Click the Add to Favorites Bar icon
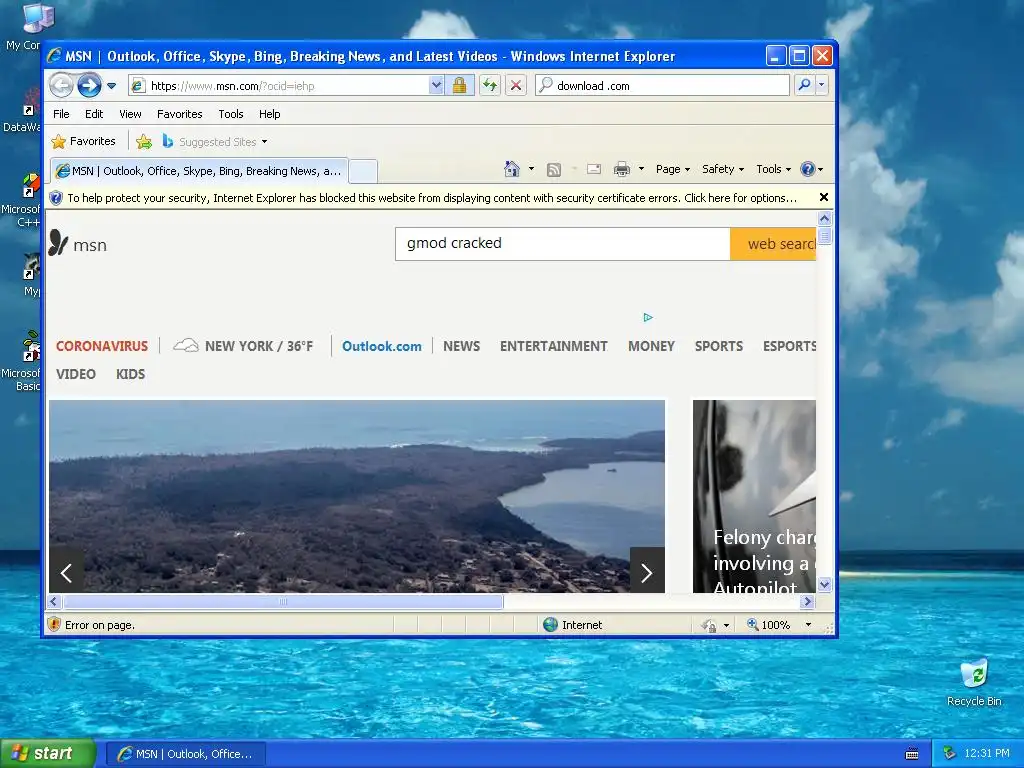Image resolution: width=1024 pixels, height=768 pixels. click(144, 141)
